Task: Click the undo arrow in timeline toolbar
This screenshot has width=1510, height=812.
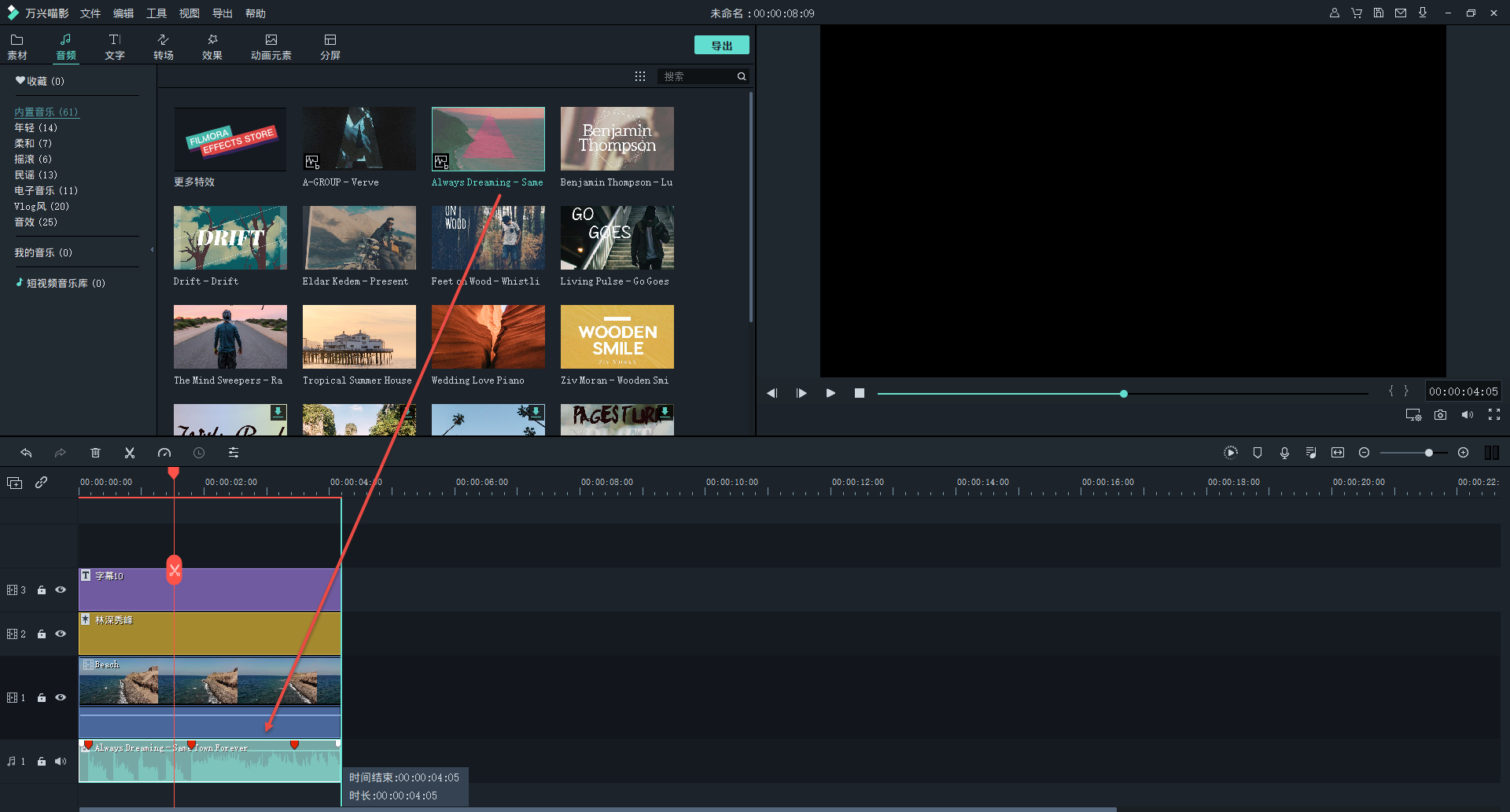Action: [x=26, y=453]
